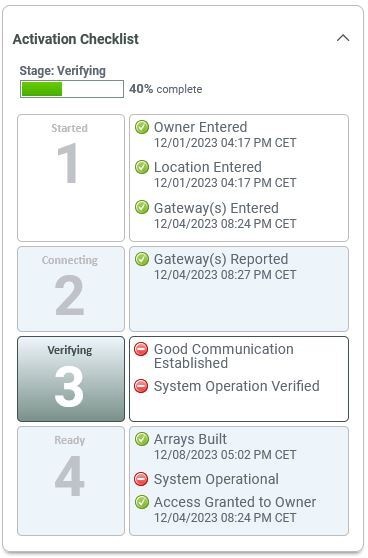Click the 40% complete label

coord(165,89)
